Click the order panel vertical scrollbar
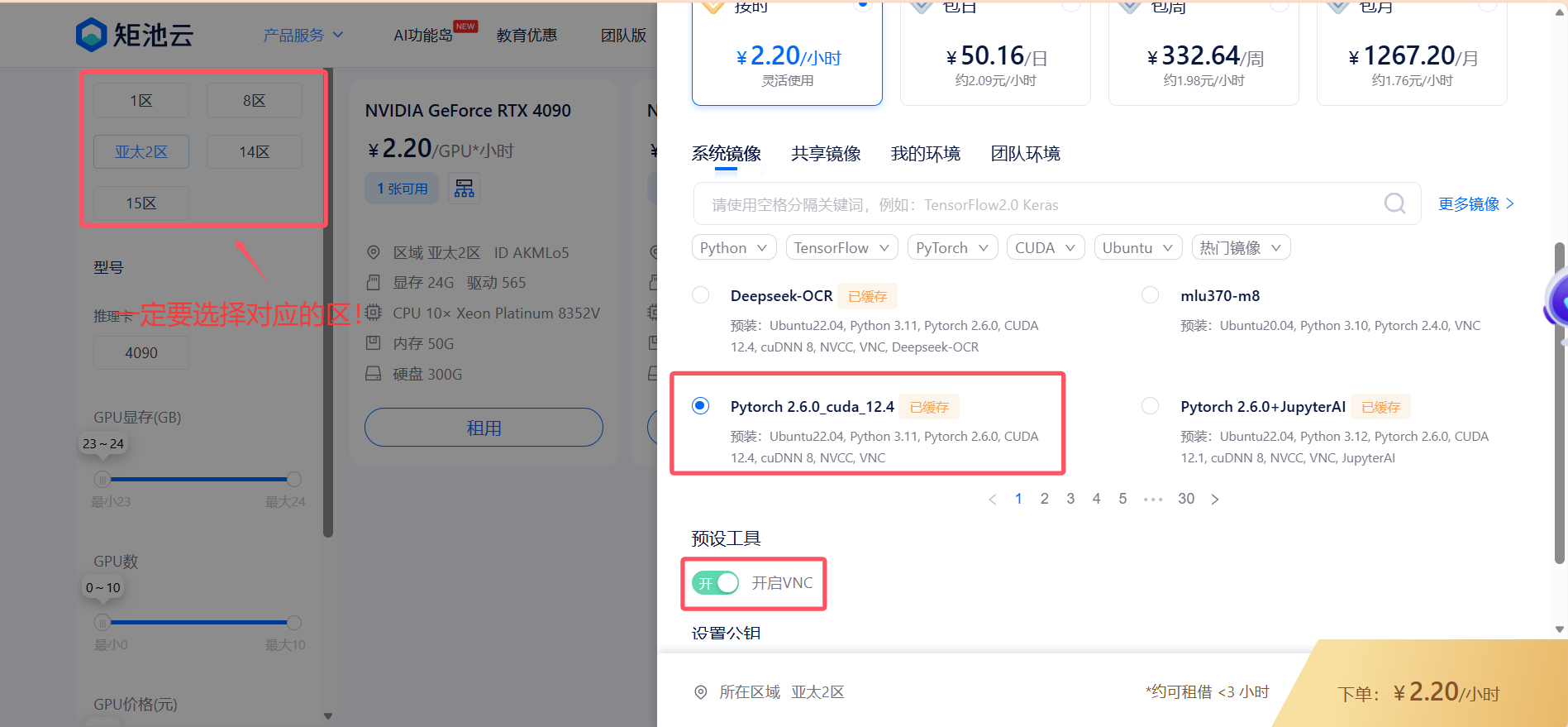This screenshot has width=1568, height=727. 1560,404
